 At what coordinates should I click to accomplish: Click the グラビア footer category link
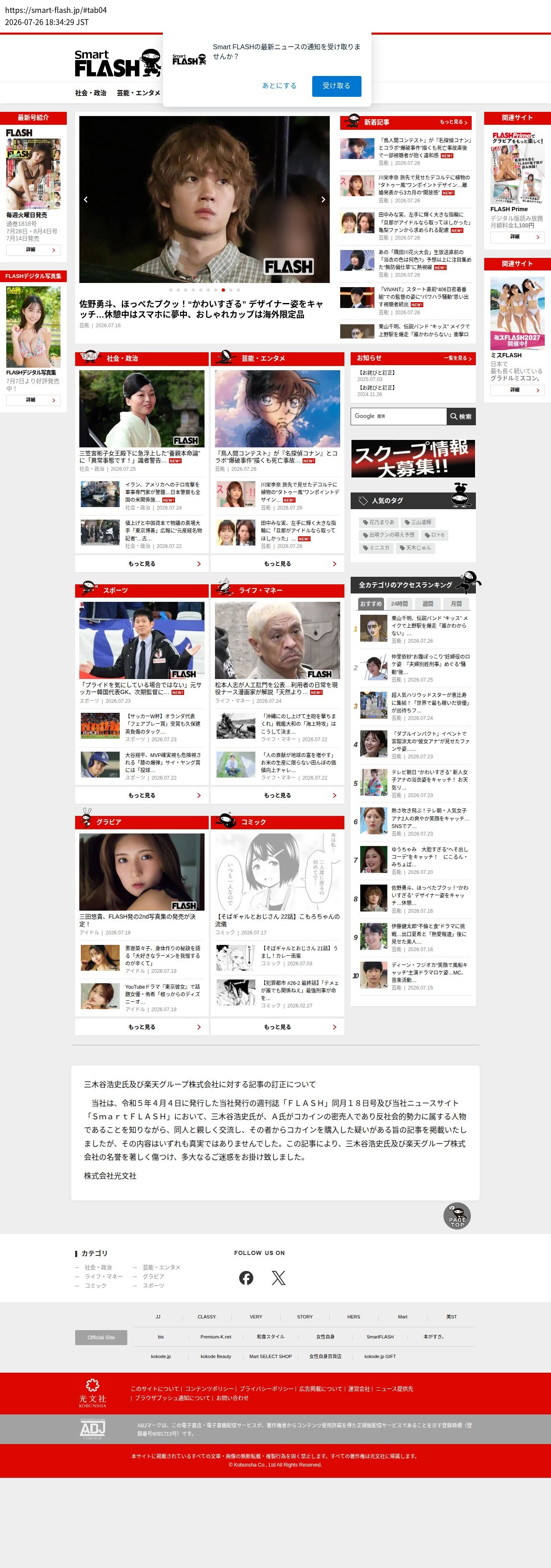154,1276
